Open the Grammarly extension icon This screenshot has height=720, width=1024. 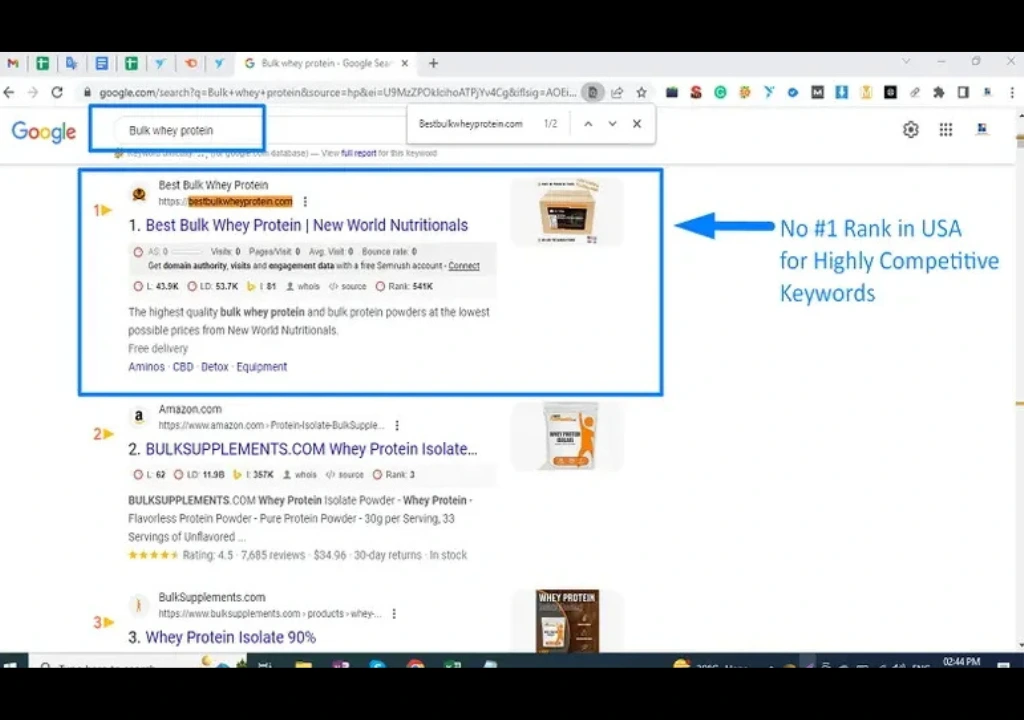click(x=720, y=92)
